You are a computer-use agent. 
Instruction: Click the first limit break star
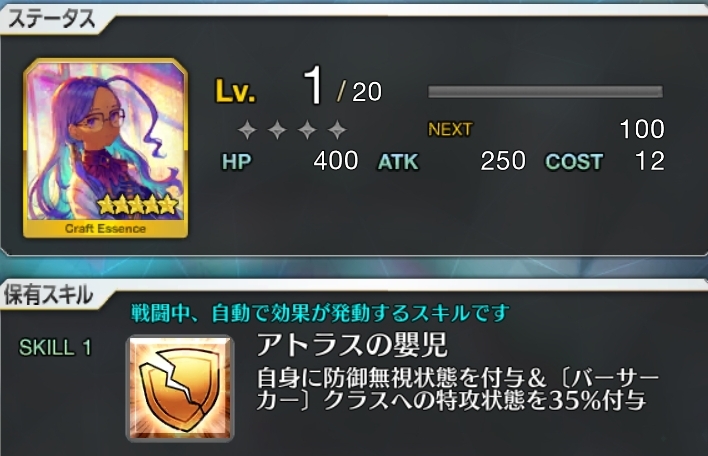pyautogui.click(x=247, y=130)
